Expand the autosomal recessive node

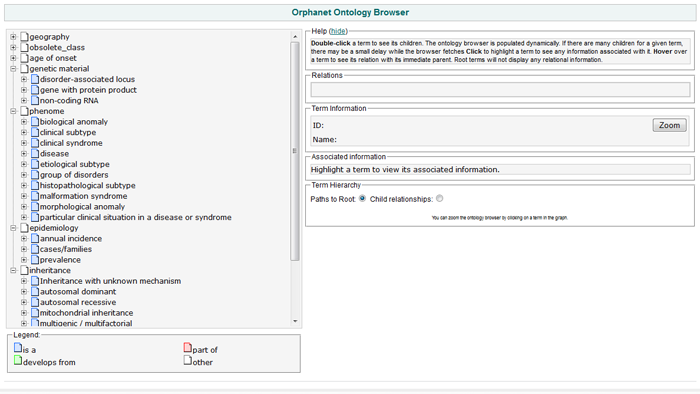click(x=24, y=302)
